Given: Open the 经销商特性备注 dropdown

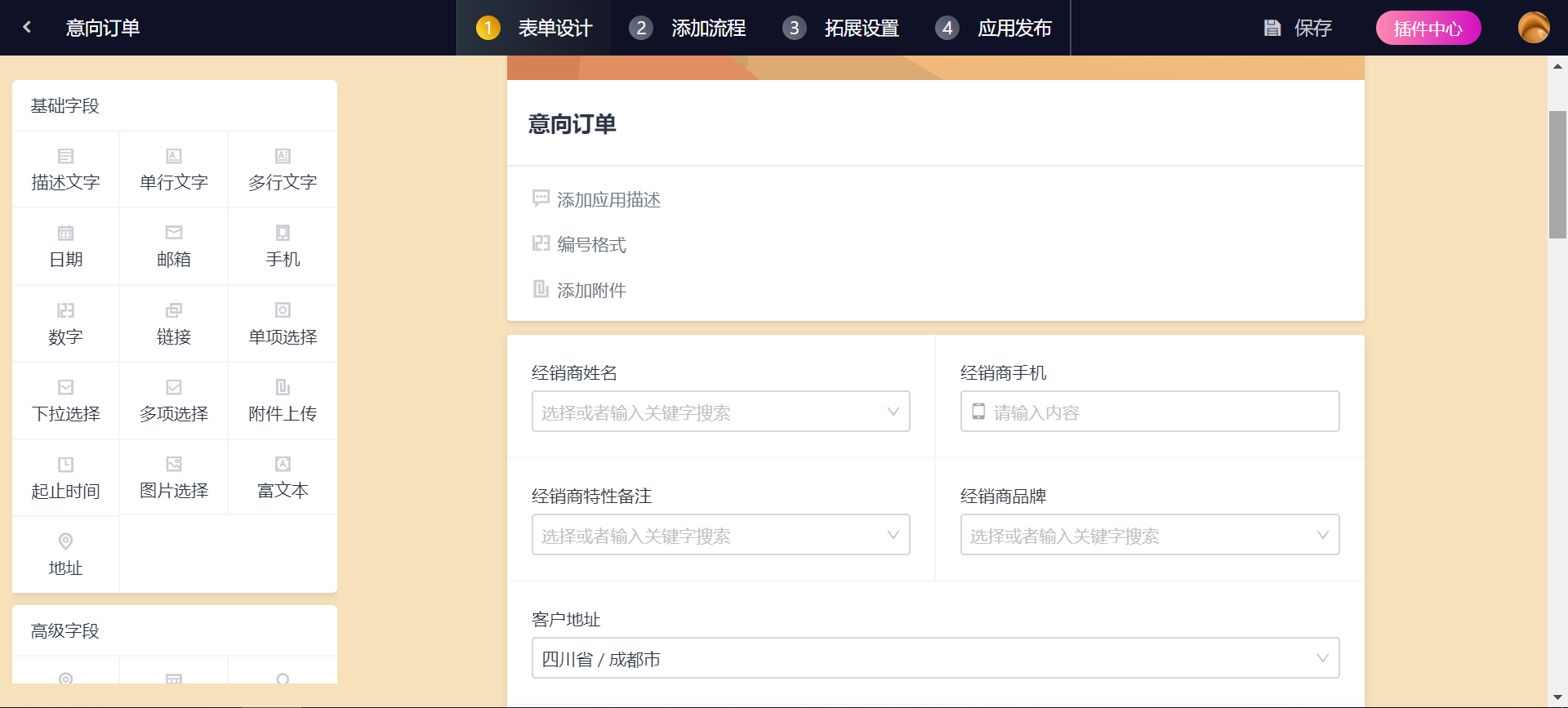Looking at the screenshot, I should coord(720,535).
